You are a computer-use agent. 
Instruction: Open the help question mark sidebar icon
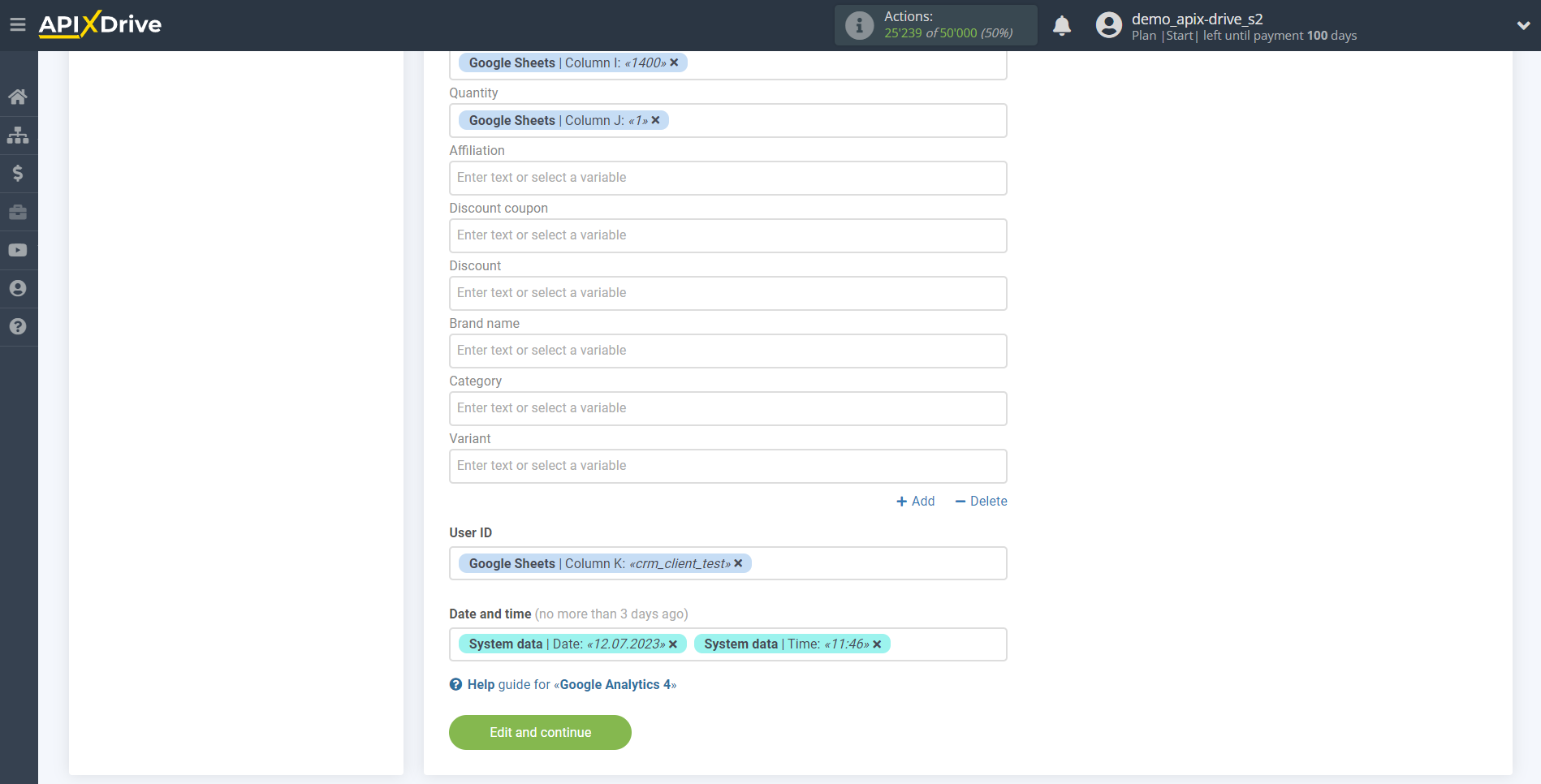click(18, 326)
